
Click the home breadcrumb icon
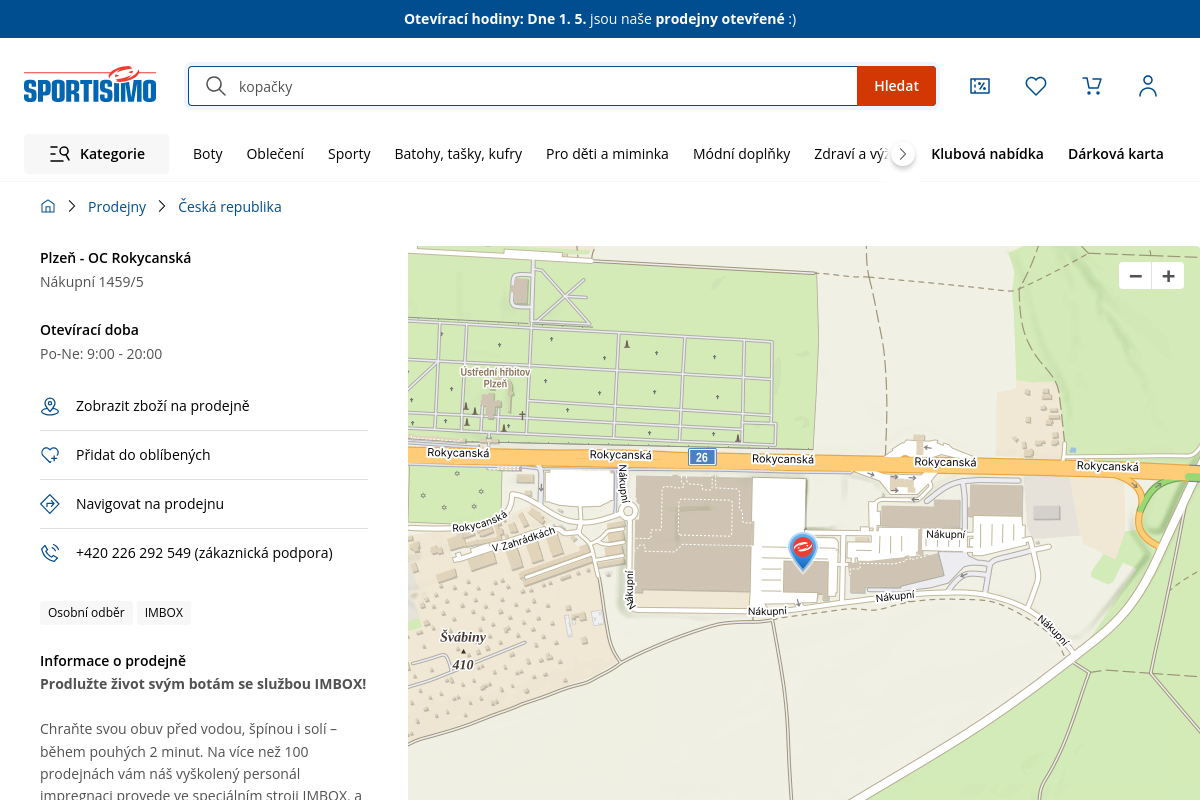point(48,207)
